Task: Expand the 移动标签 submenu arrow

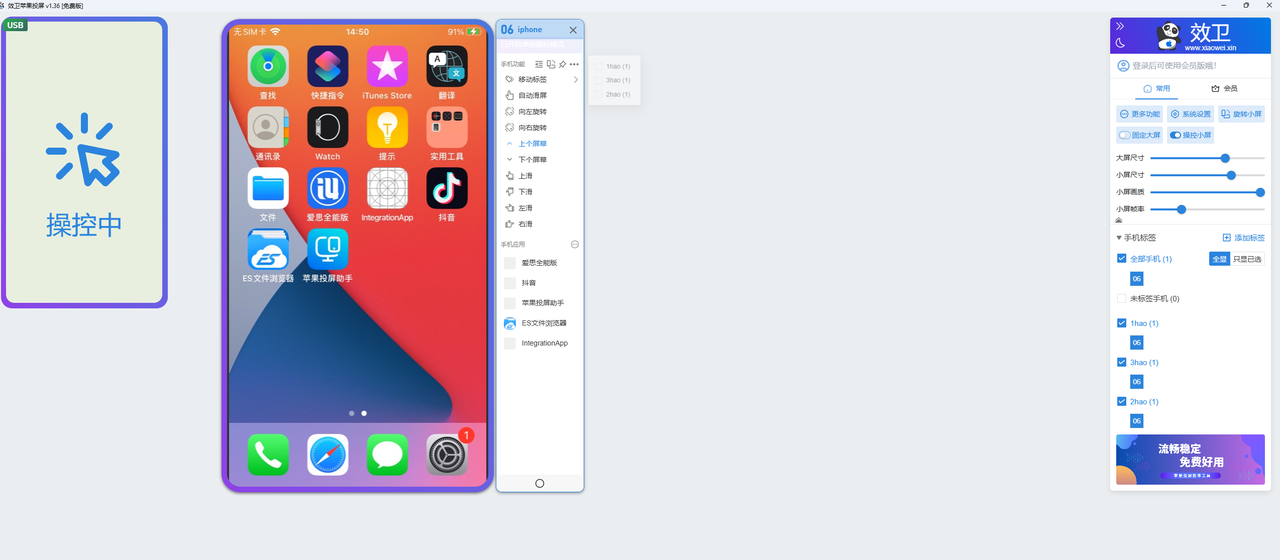Action: 576,79
